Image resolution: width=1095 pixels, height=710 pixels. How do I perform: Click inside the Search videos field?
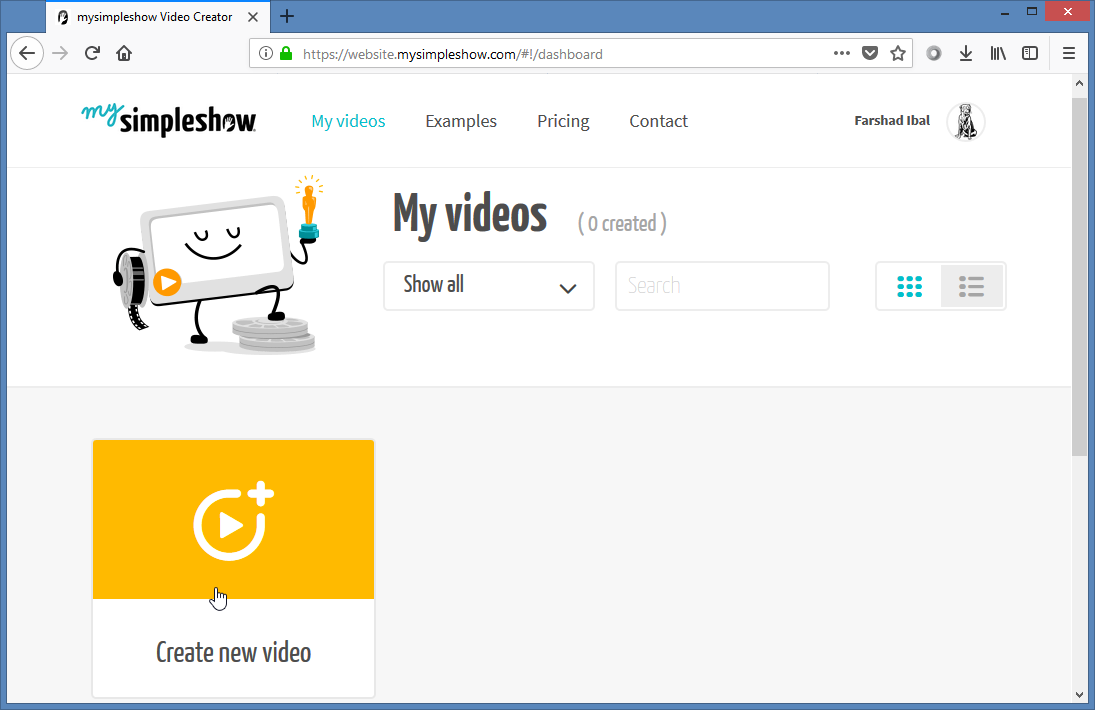722,286
